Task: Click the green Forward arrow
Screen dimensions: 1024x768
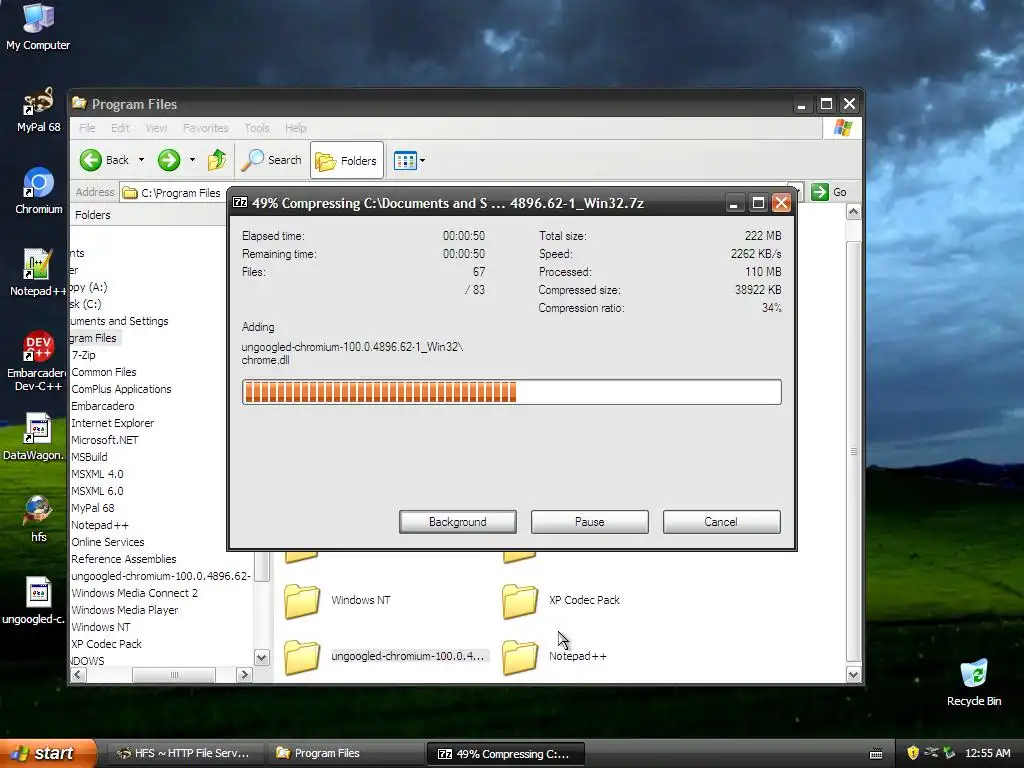Action: [169, 160]
